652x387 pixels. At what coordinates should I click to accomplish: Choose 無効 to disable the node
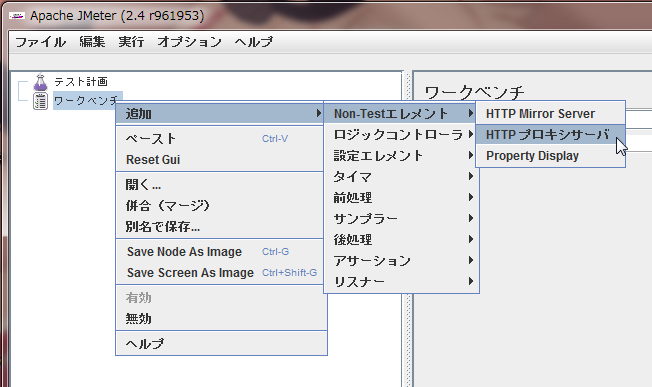coord(221,319)
